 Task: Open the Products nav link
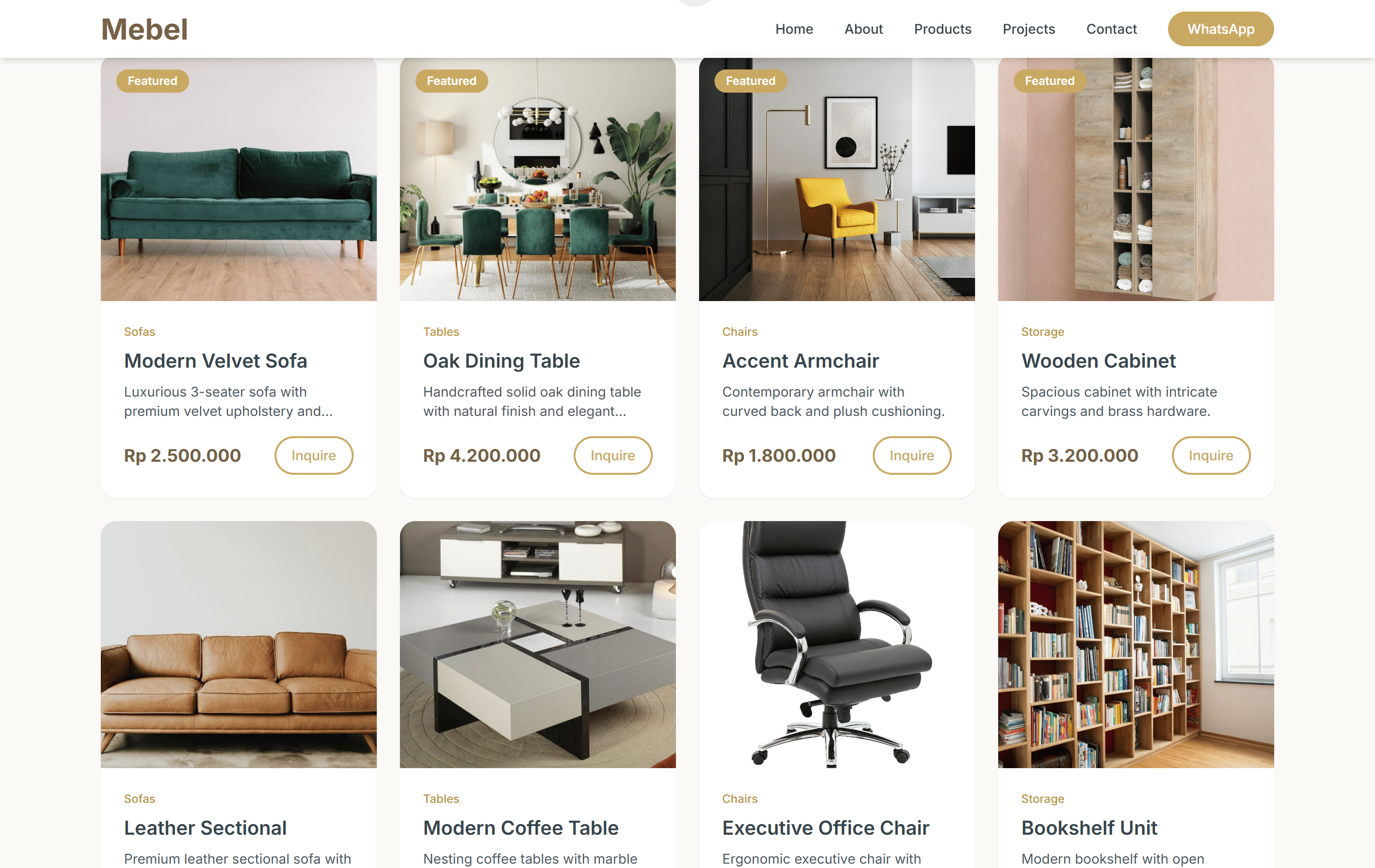point(942,29)
